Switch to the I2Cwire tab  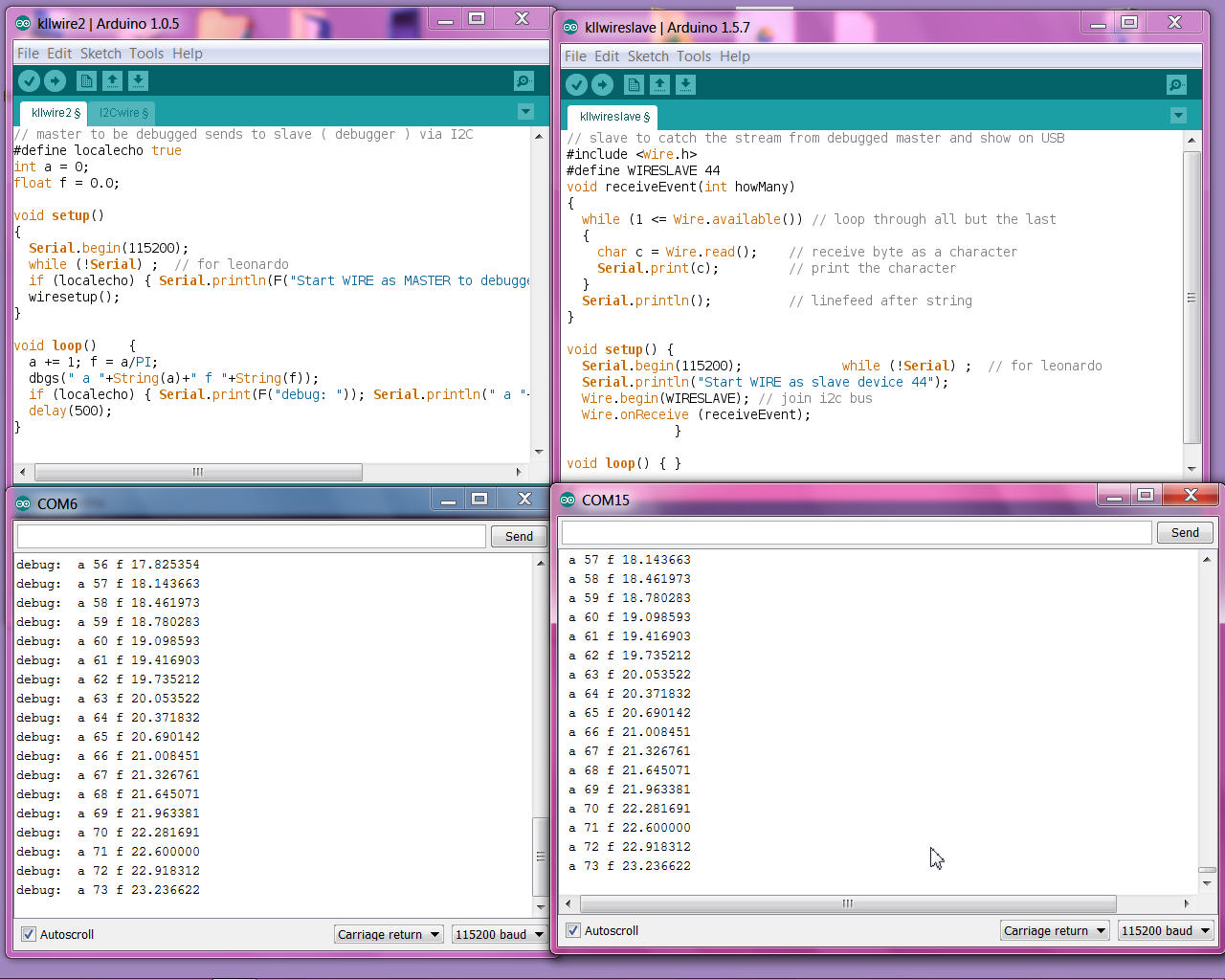(x=123, y=113)
